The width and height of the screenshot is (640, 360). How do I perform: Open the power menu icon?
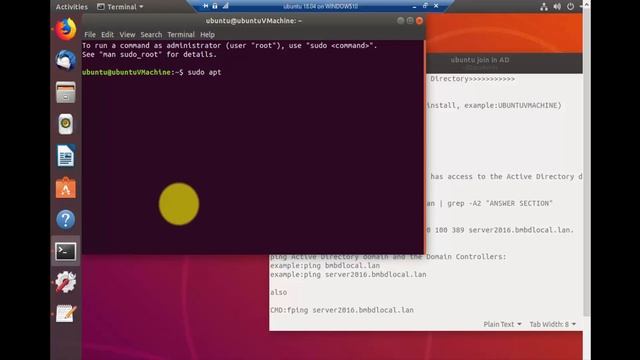pyautogui.click(x=570, y=7)
